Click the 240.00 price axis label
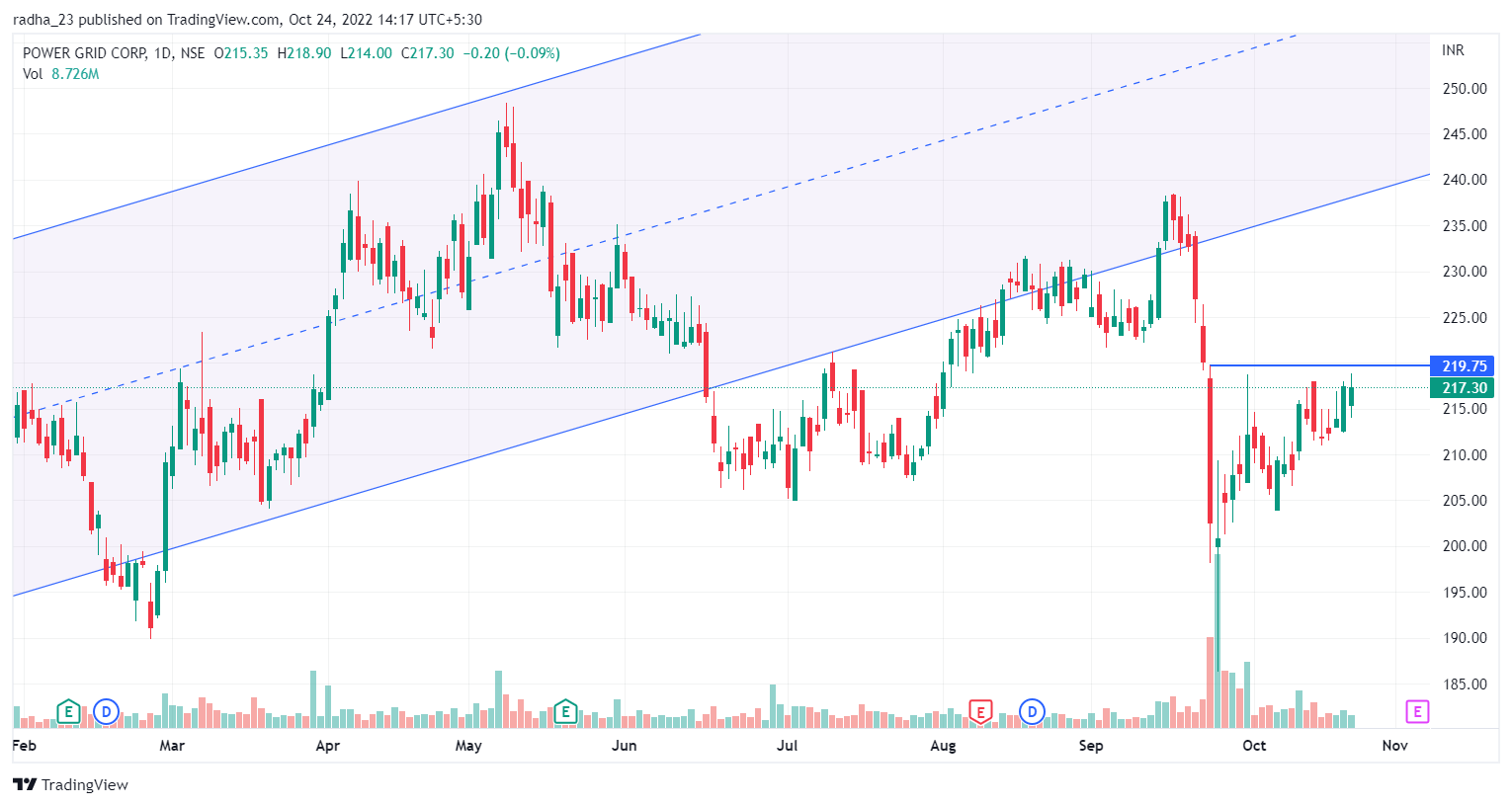Image resolution: width=1512 pixels, height=806 pixels. point(1465,180)
